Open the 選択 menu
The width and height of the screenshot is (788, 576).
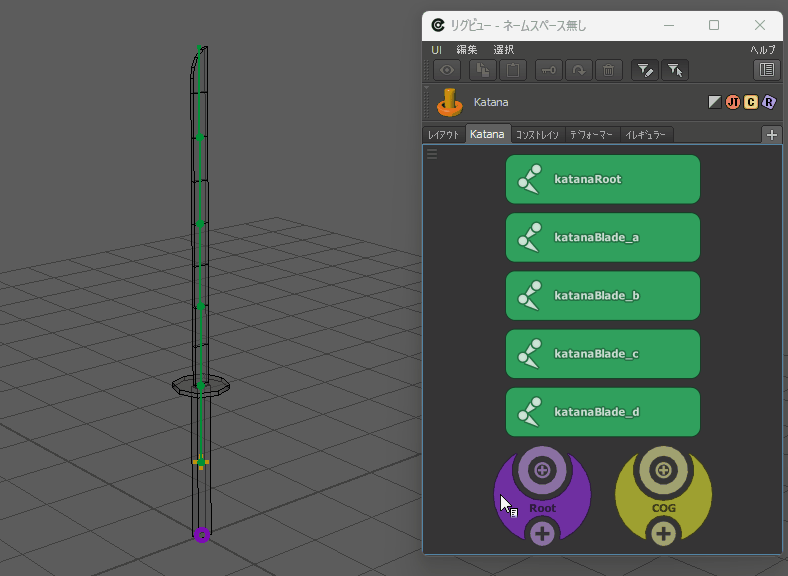point(504,50)
